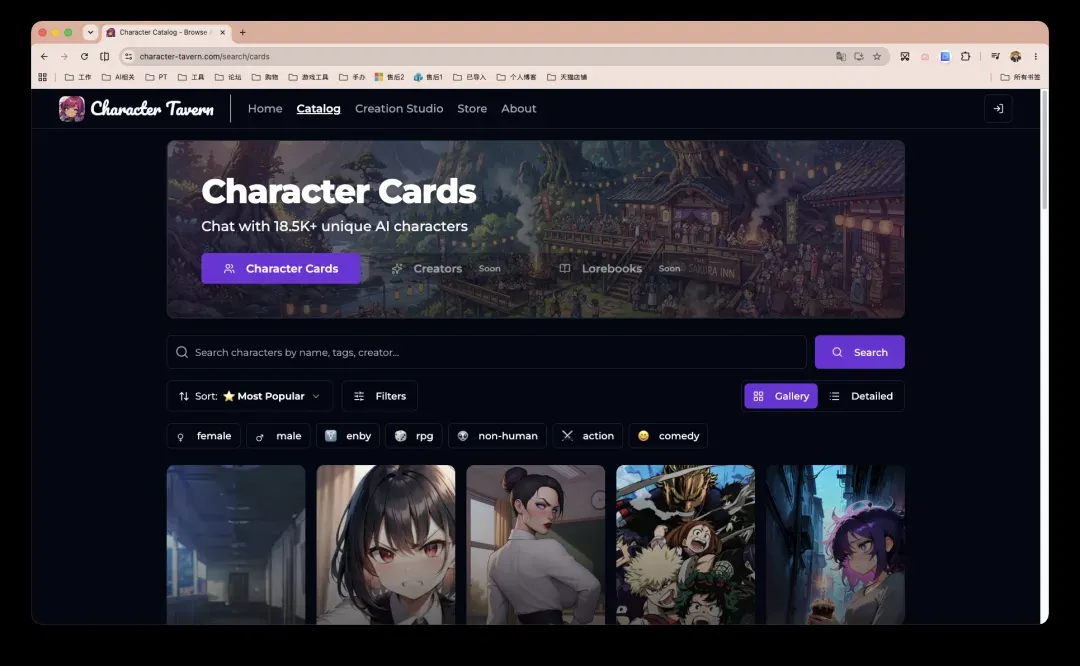Click the Lorebooks tab (Soon)

pos(619,269)
